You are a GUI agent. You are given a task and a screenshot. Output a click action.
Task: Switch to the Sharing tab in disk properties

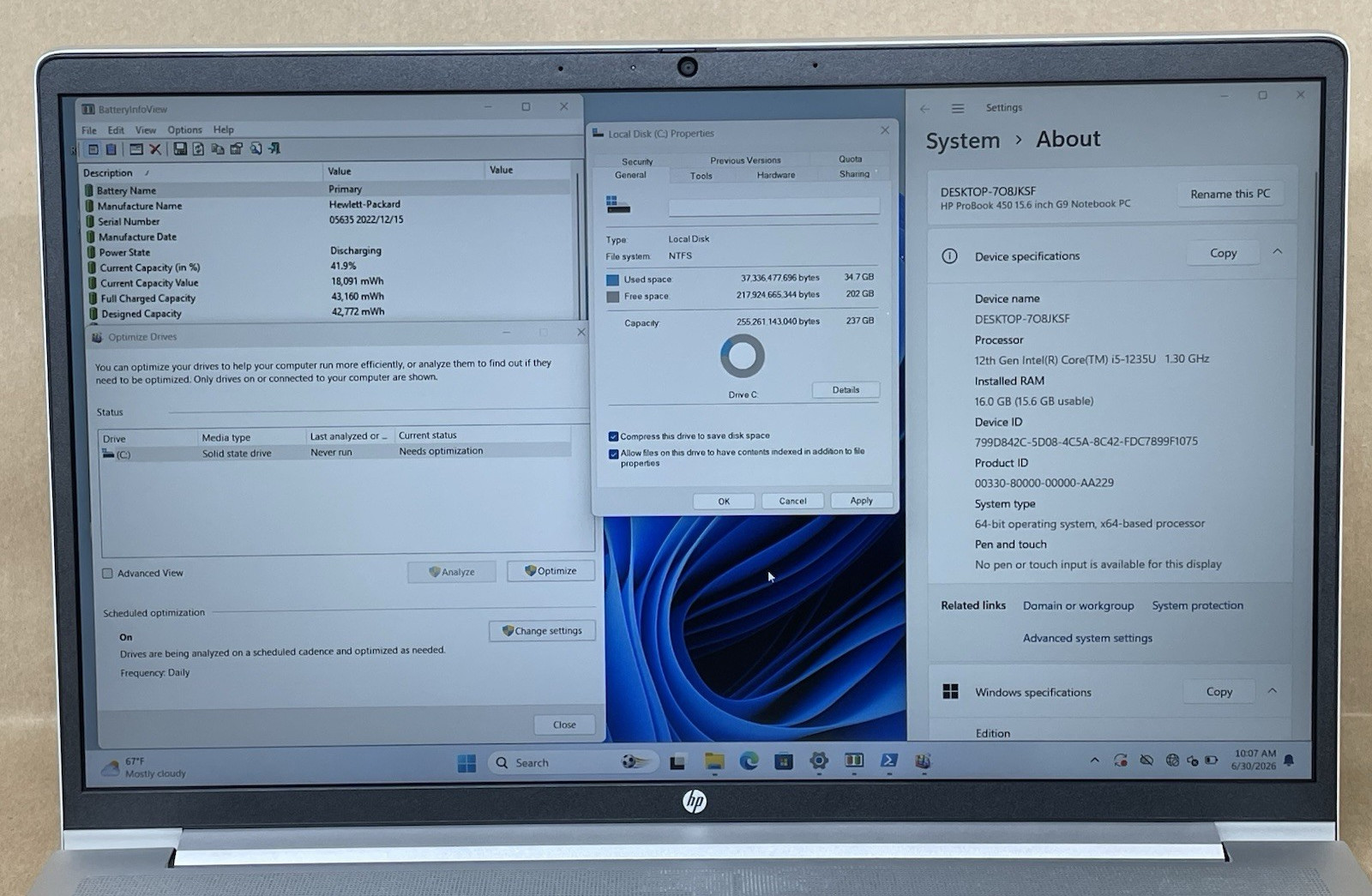[x=854, y=174]
